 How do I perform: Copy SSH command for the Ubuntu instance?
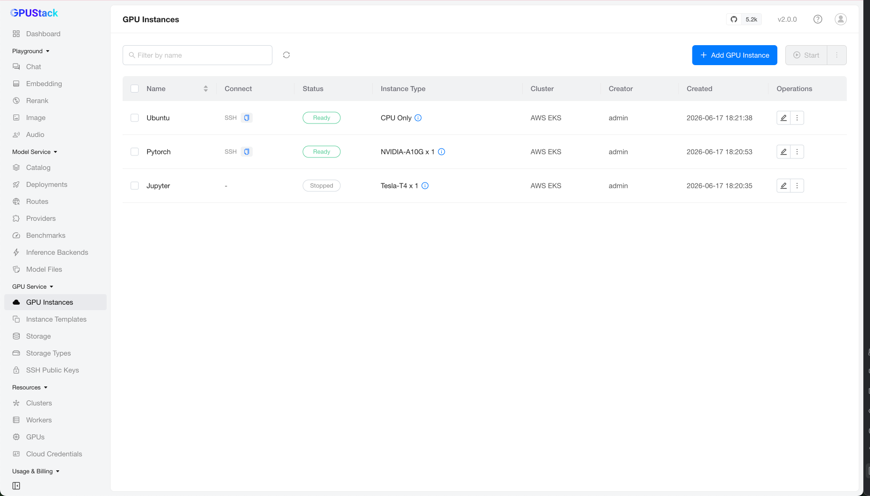click(x=247, y=118)
